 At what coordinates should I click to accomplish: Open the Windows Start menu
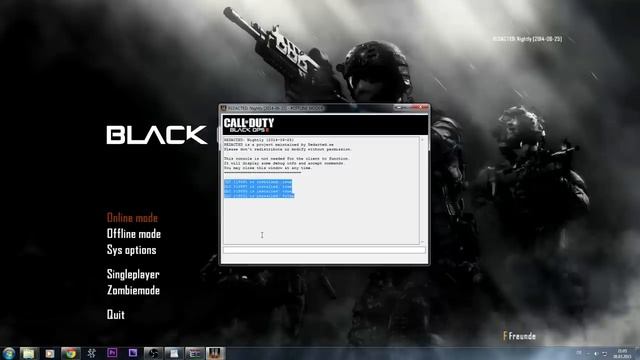(x=9, y=353)
